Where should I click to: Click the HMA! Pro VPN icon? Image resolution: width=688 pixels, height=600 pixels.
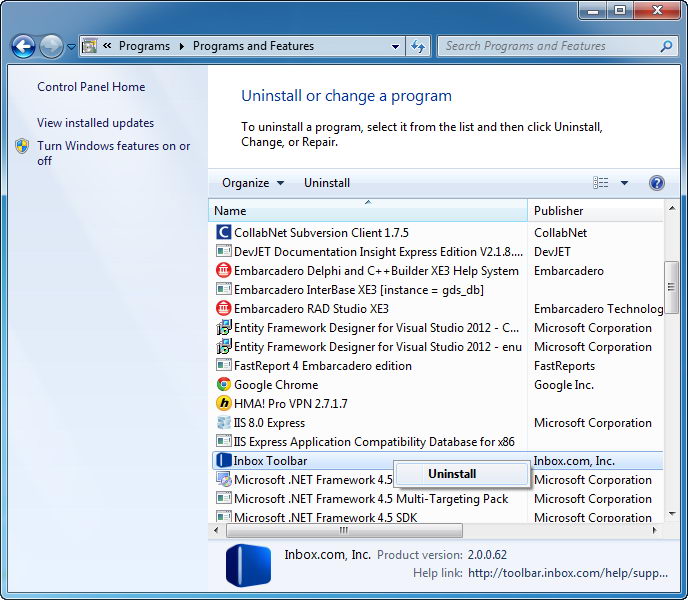coord(224,403)
